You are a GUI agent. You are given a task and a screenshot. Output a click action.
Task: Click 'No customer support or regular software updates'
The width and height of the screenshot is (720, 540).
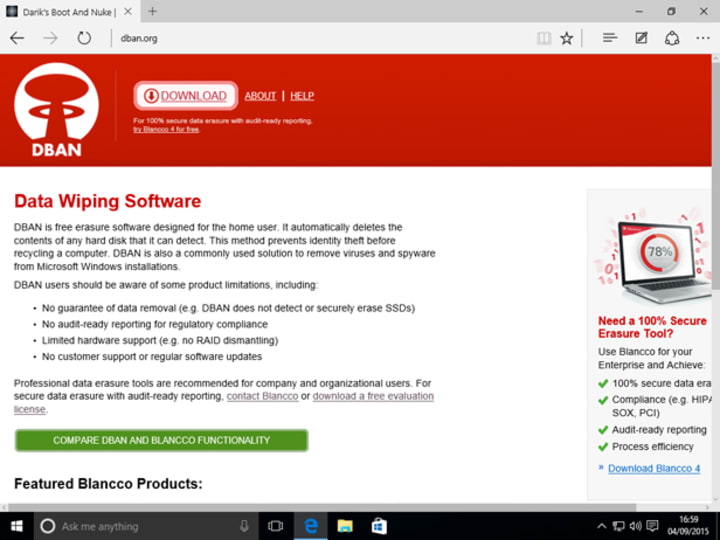click(152, 356)
